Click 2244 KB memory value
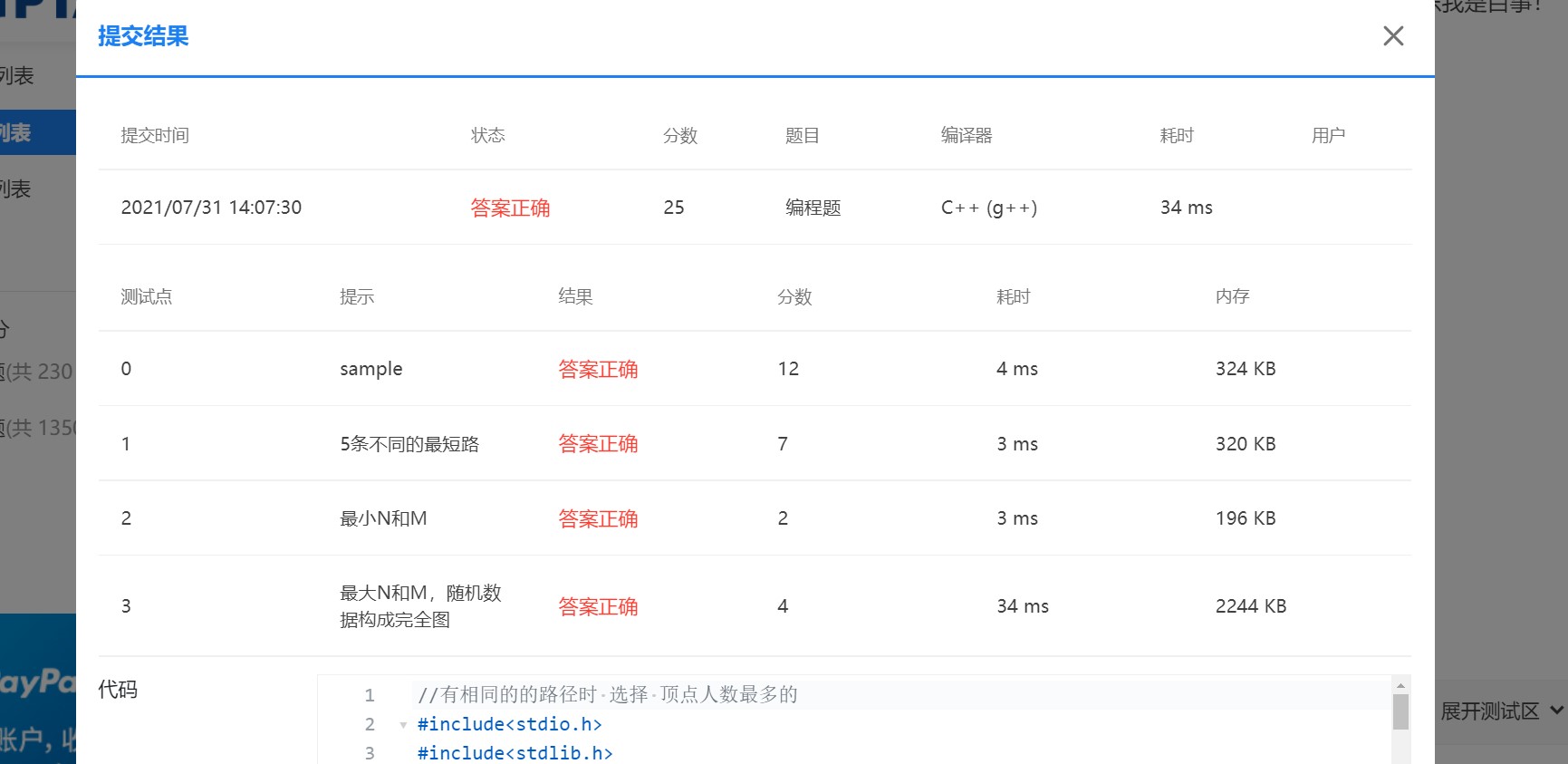Screen dimensions: 1568x764 1251,606
